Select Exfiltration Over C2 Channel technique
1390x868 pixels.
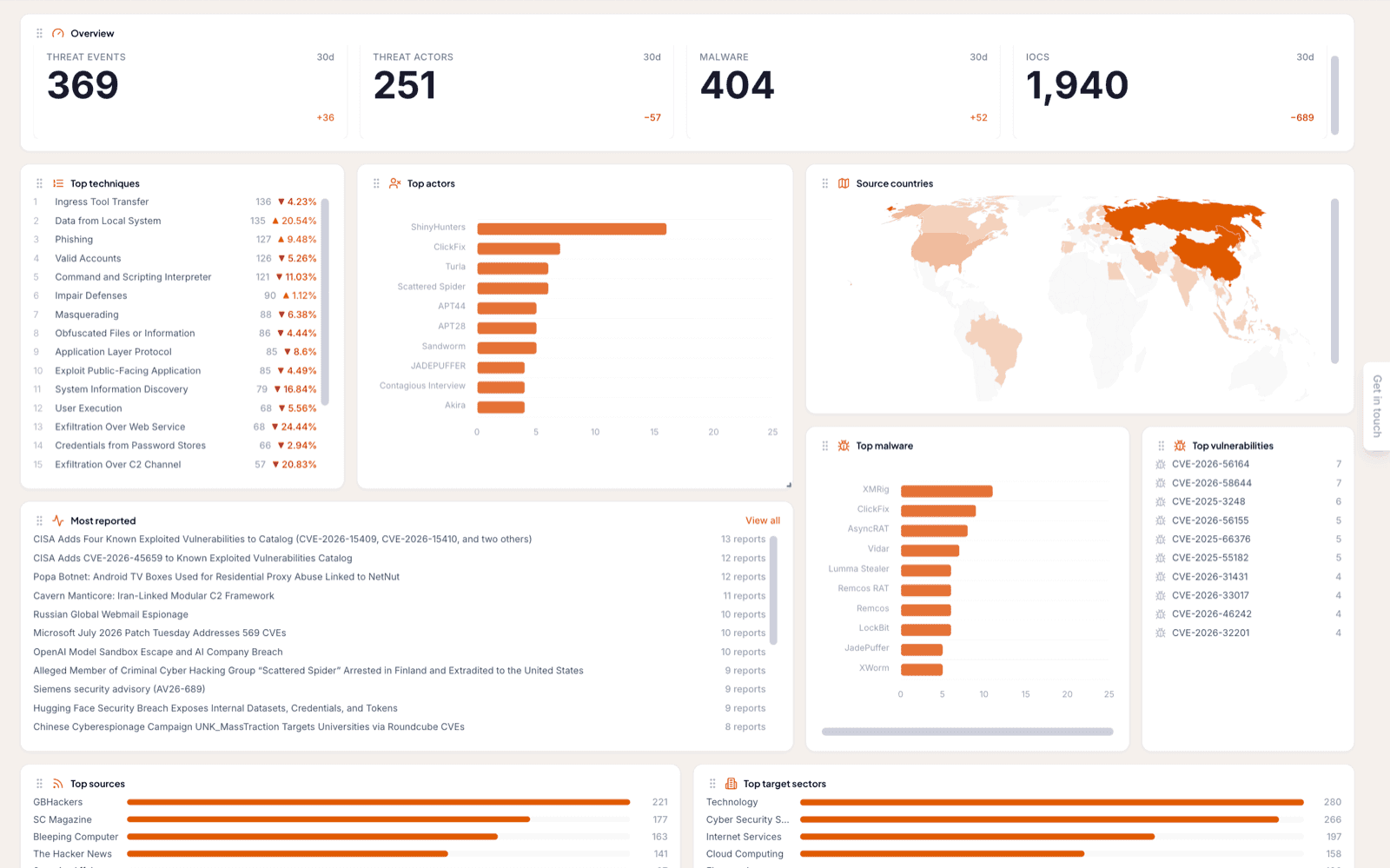tap(175, 465)
